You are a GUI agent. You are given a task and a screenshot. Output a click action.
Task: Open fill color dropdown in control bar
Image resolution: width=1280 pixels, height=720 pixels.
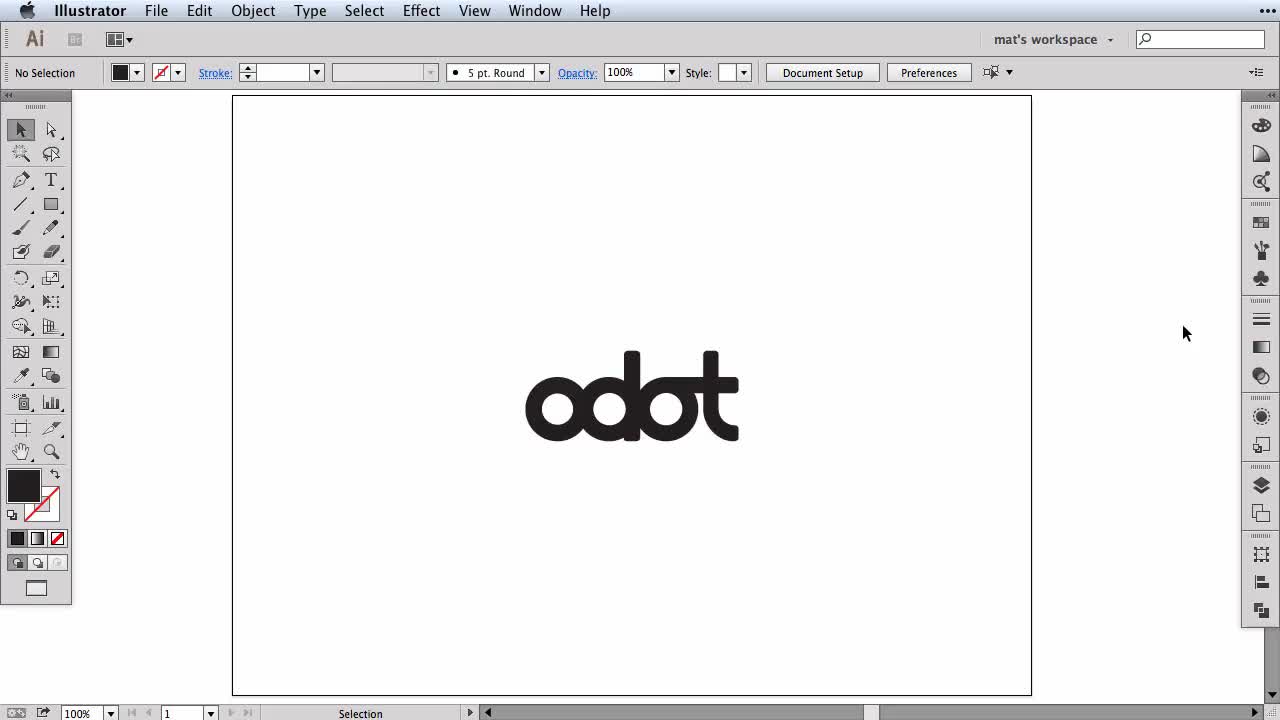pyautogui.click(x=137, y=73)
